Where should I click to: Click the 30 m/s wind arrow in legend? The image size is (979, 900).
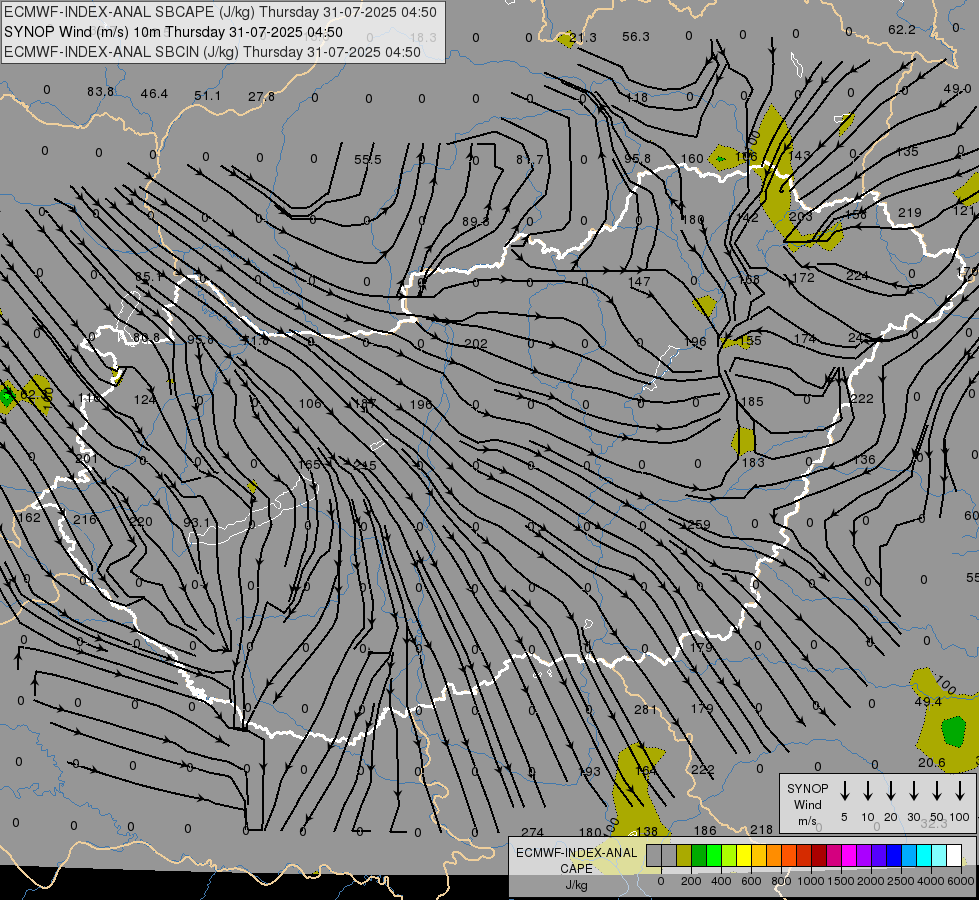914,791
